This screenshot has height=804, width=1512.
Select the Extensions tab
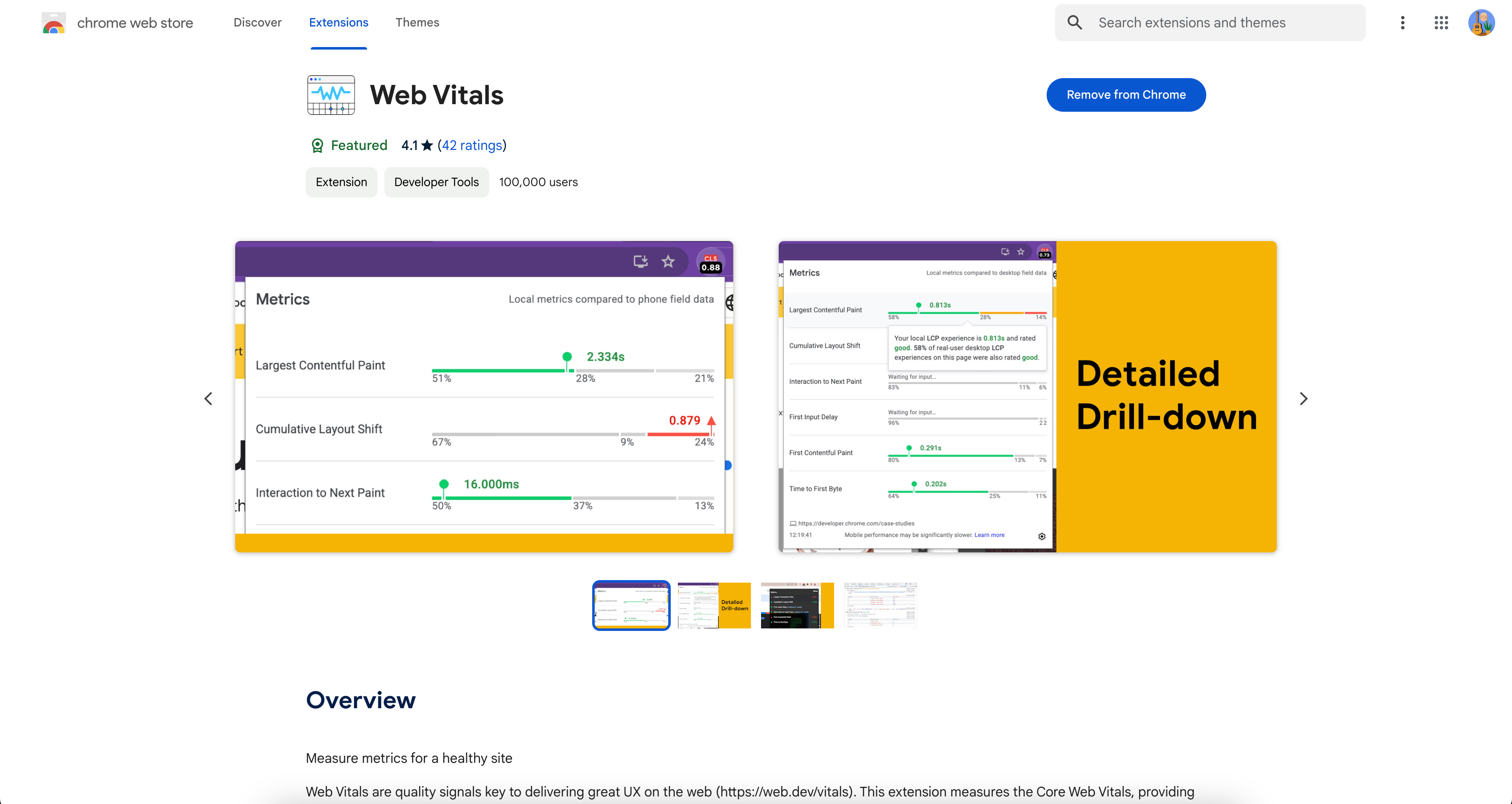(339, 22)
